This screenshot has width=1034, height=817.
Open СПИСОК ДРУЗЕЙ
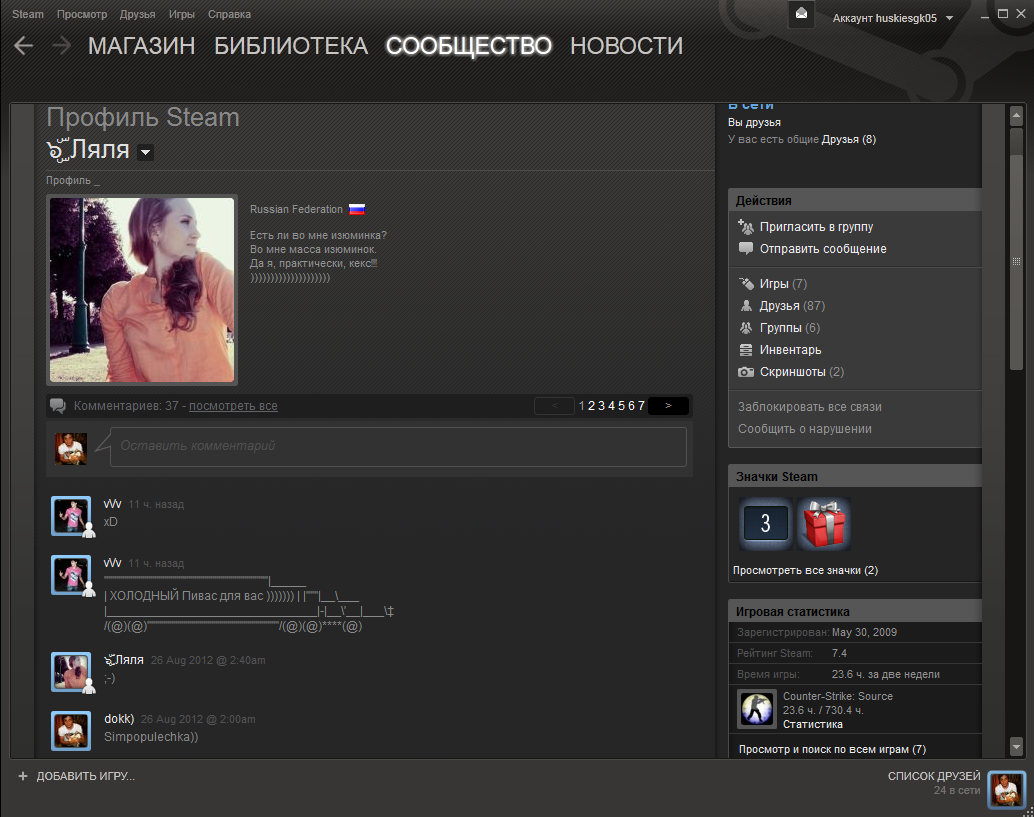(x=934, y=776)
